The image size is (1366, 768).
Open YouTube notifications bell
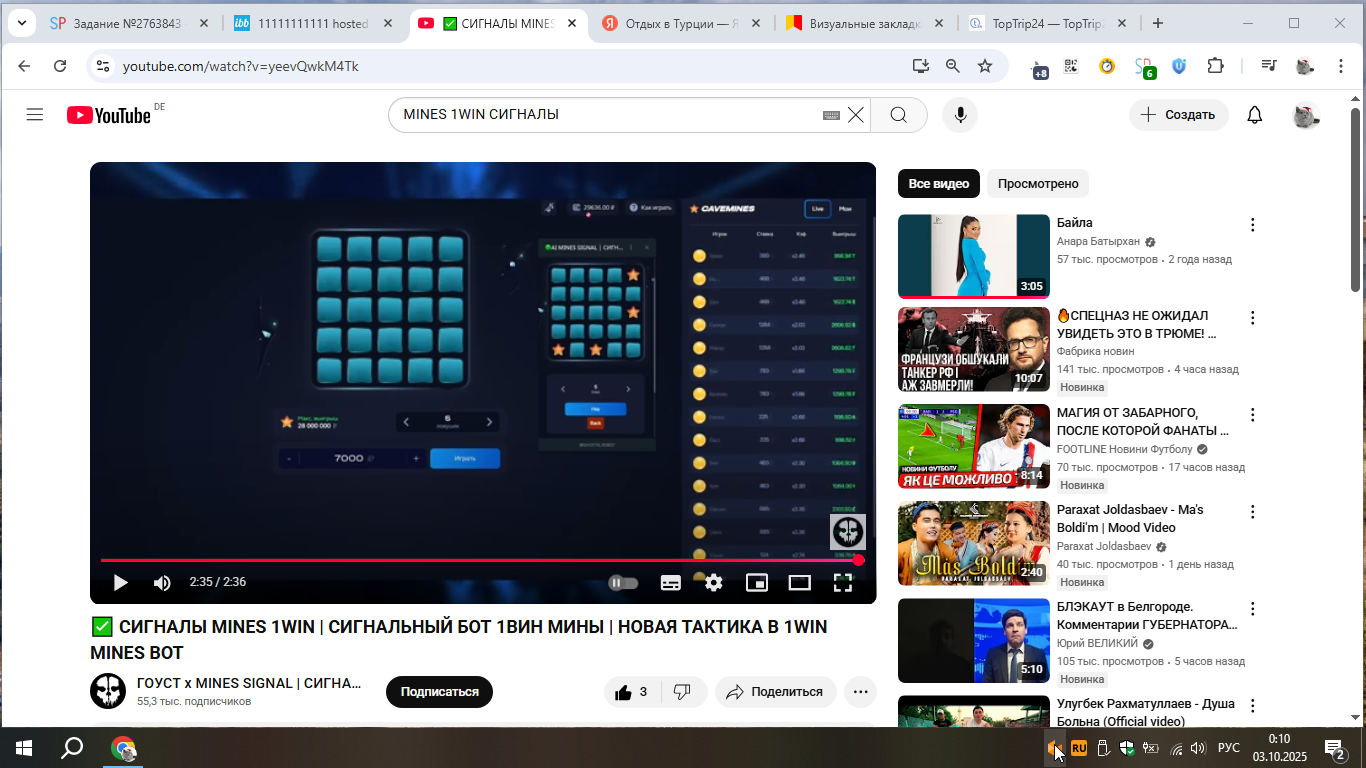tap(1255, 115)
